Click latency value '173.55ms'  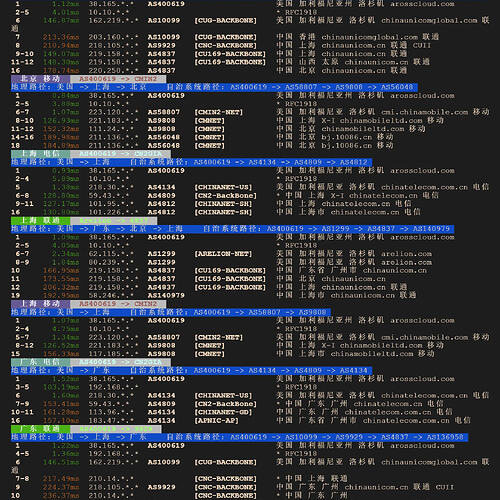tap(61, 279)
